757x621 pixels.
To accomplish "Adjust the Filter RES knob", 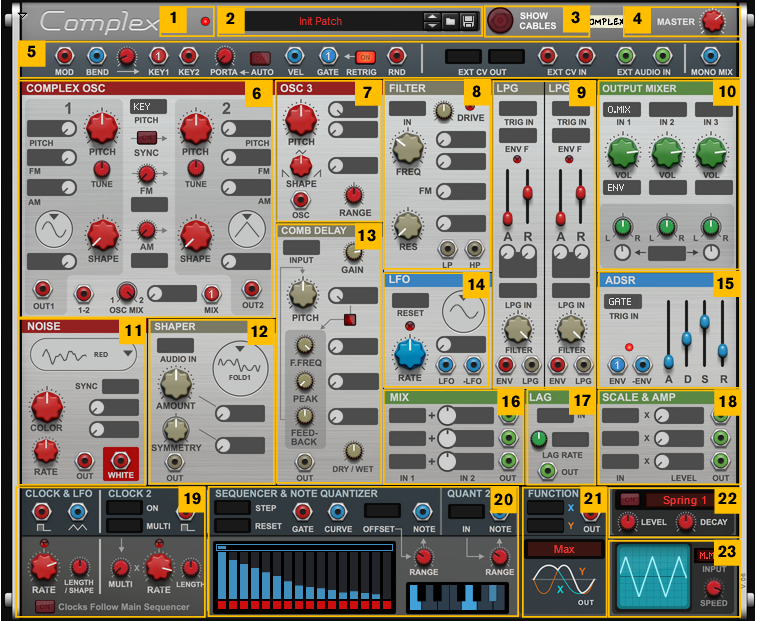I will coord(408,226).
